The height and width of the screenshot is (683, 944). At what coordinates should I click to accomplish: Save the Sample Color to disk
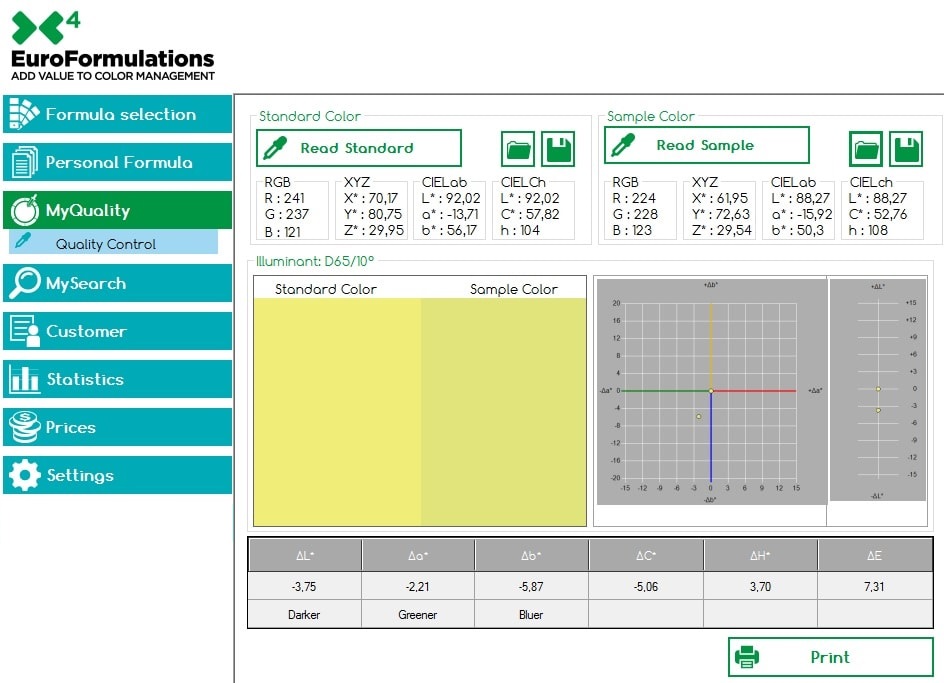906,149
